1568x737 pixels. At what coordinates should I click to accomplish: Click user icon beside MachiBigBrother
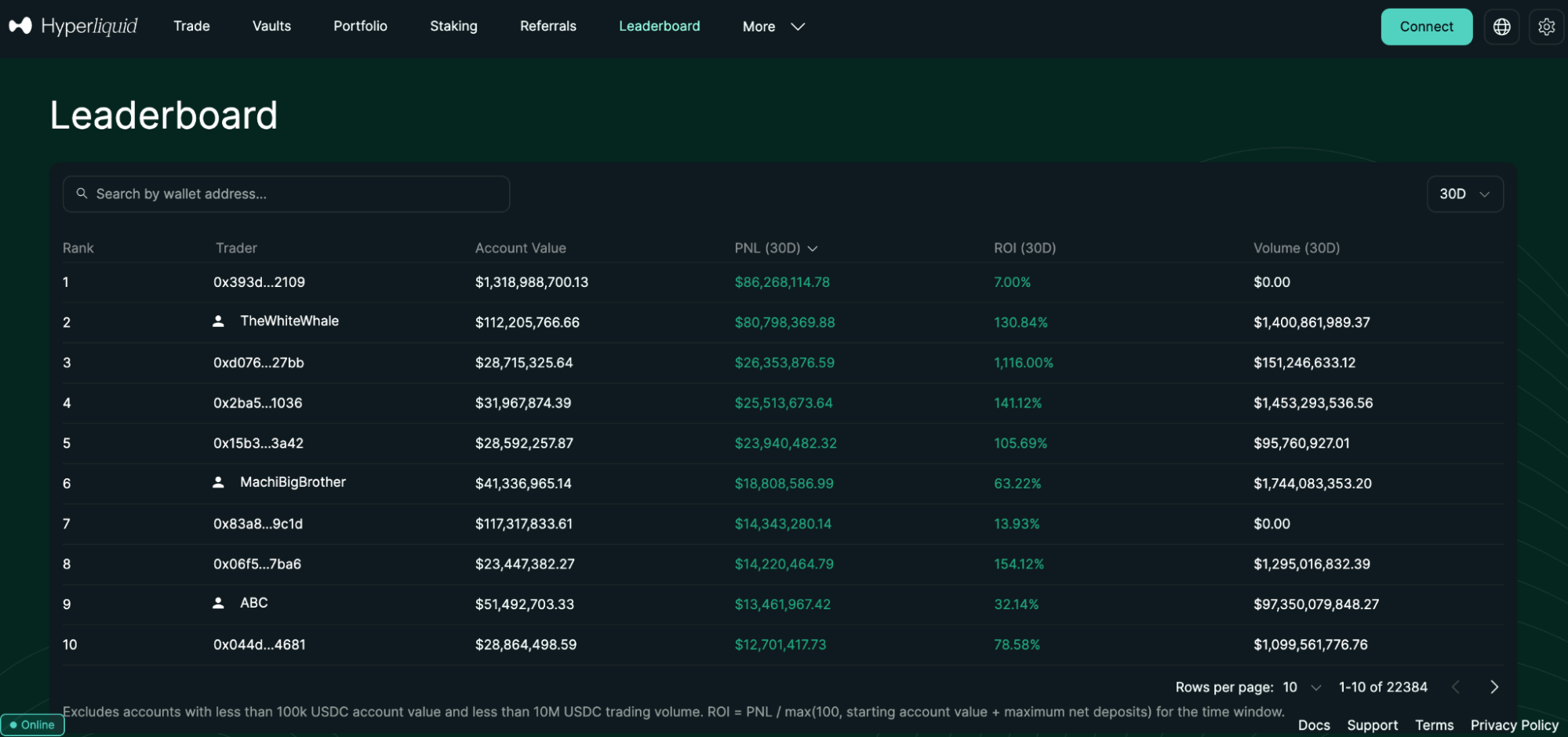[218, 482]
